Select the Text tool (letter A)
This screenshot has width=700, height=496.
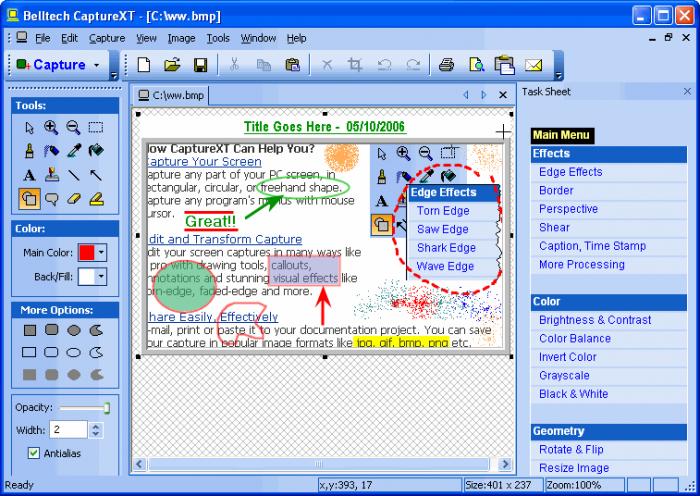[29, 175]
